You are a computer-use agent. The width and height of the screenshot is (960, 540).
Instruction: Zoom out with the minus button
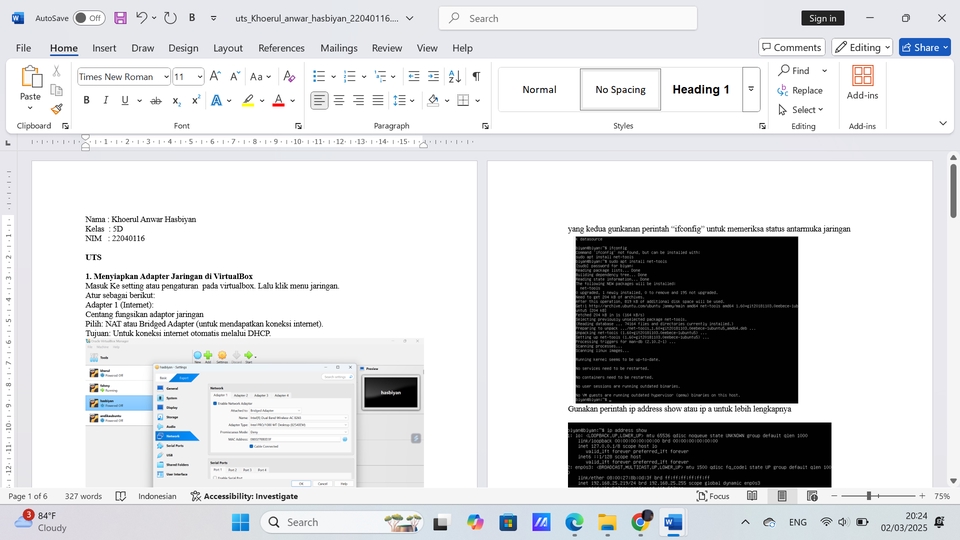click(x=834, y=496)
